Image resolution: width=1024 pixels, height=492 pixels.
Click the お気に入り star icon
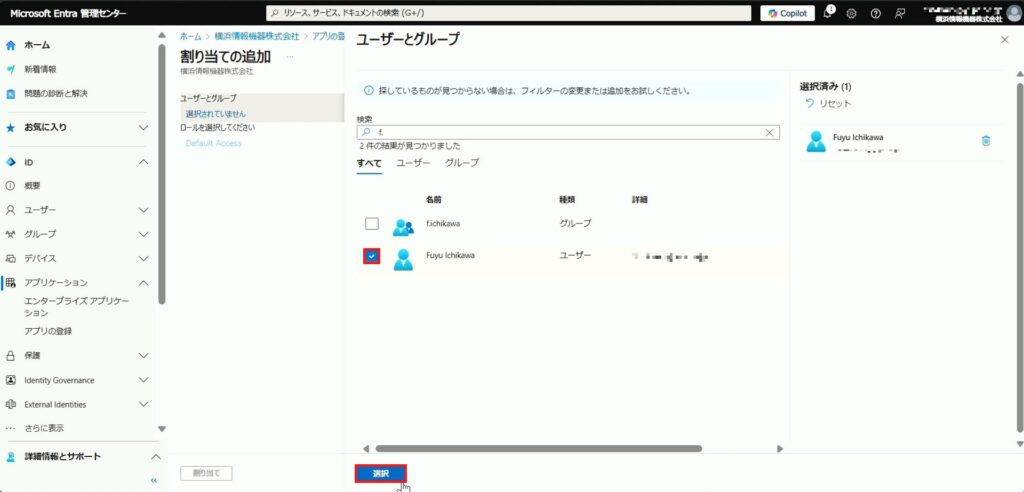10,127
